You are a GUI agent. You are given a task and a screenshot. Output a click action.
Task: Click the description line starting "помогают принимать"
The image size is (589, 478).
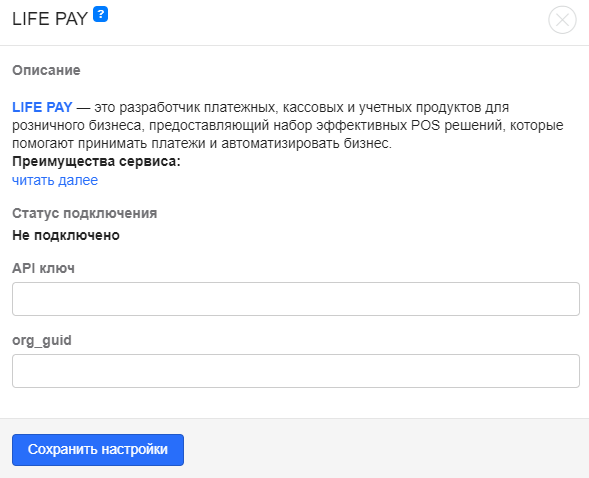tap(202, 143)
